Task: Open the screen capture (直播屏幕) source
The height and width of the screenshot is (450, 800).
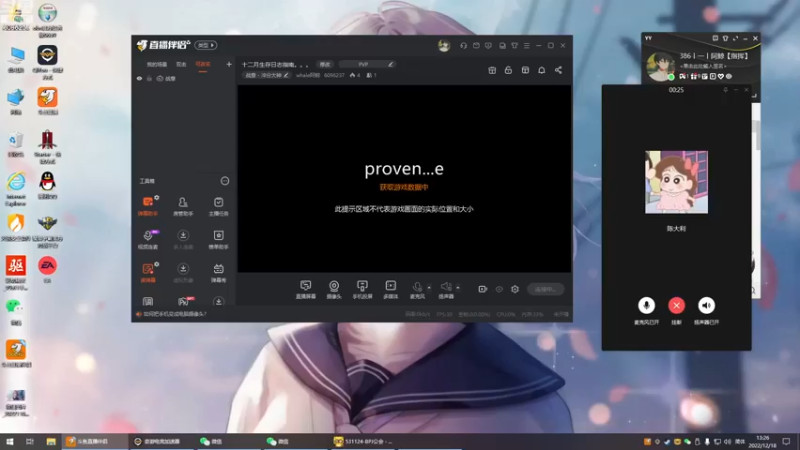Action: [x=306, y=289]
